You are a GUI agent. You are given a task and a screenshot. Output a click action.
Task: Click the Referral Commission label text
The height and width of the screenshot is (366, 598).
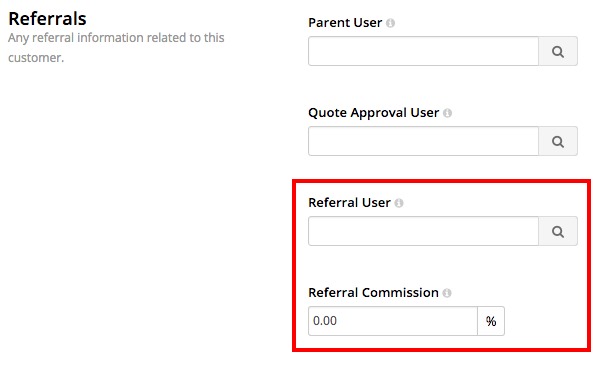pyautogui.click(x=373, y=292)
